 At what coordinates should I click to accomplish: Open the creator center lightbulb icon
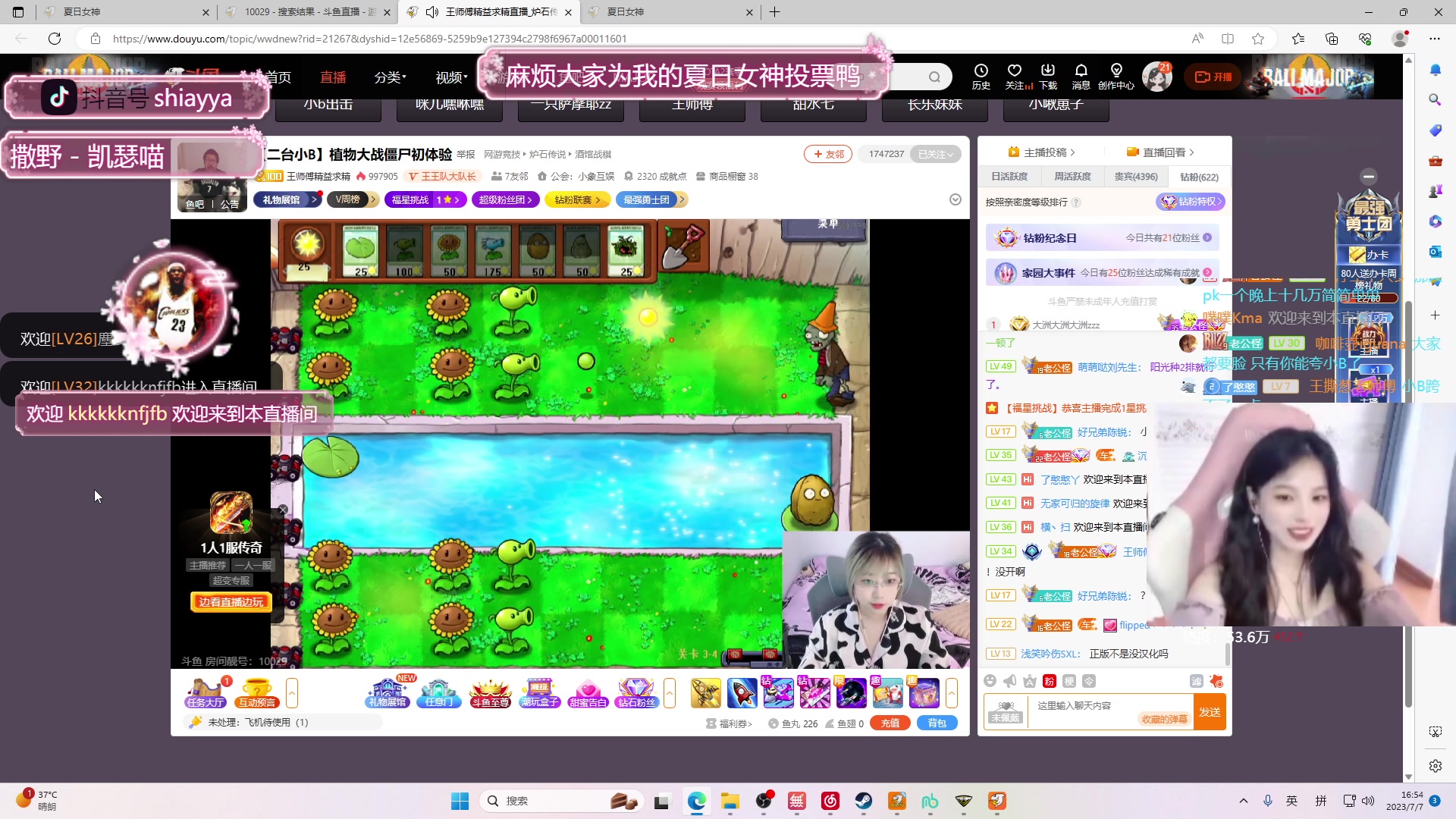[1116, 76]
